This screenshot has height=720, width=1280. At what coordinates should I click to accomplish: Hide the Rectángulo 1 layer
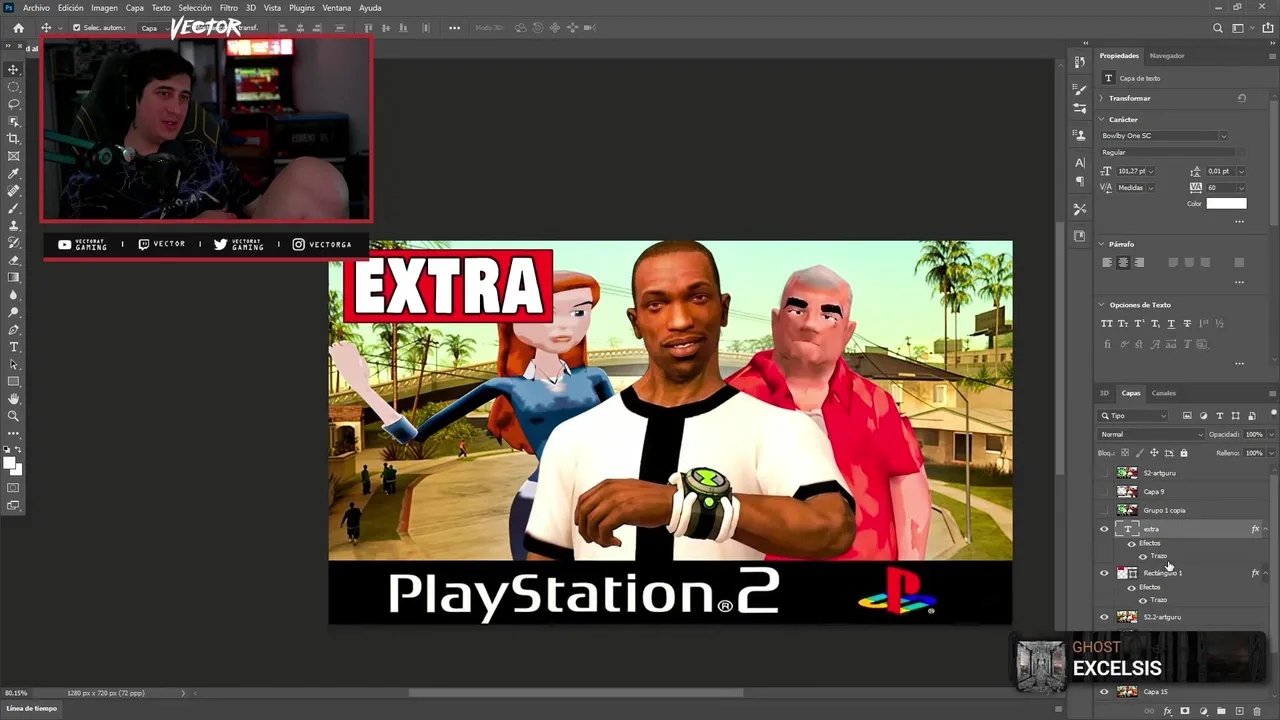tap(1104, 573)
